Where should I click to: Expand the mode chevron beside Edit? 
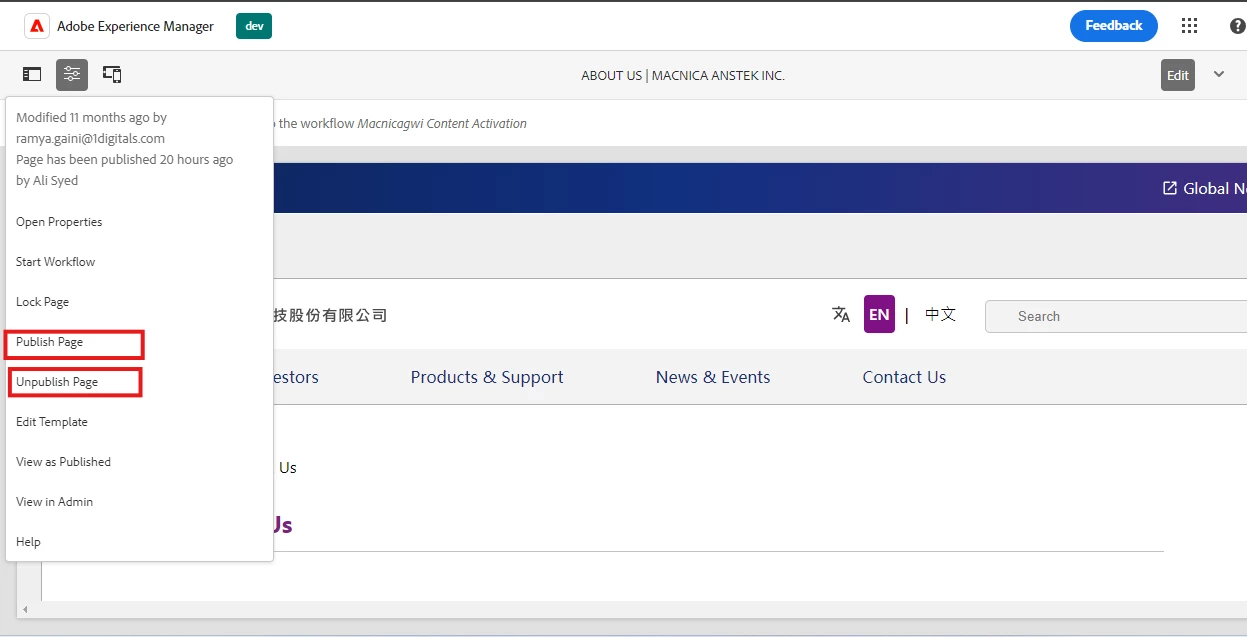1219,74
